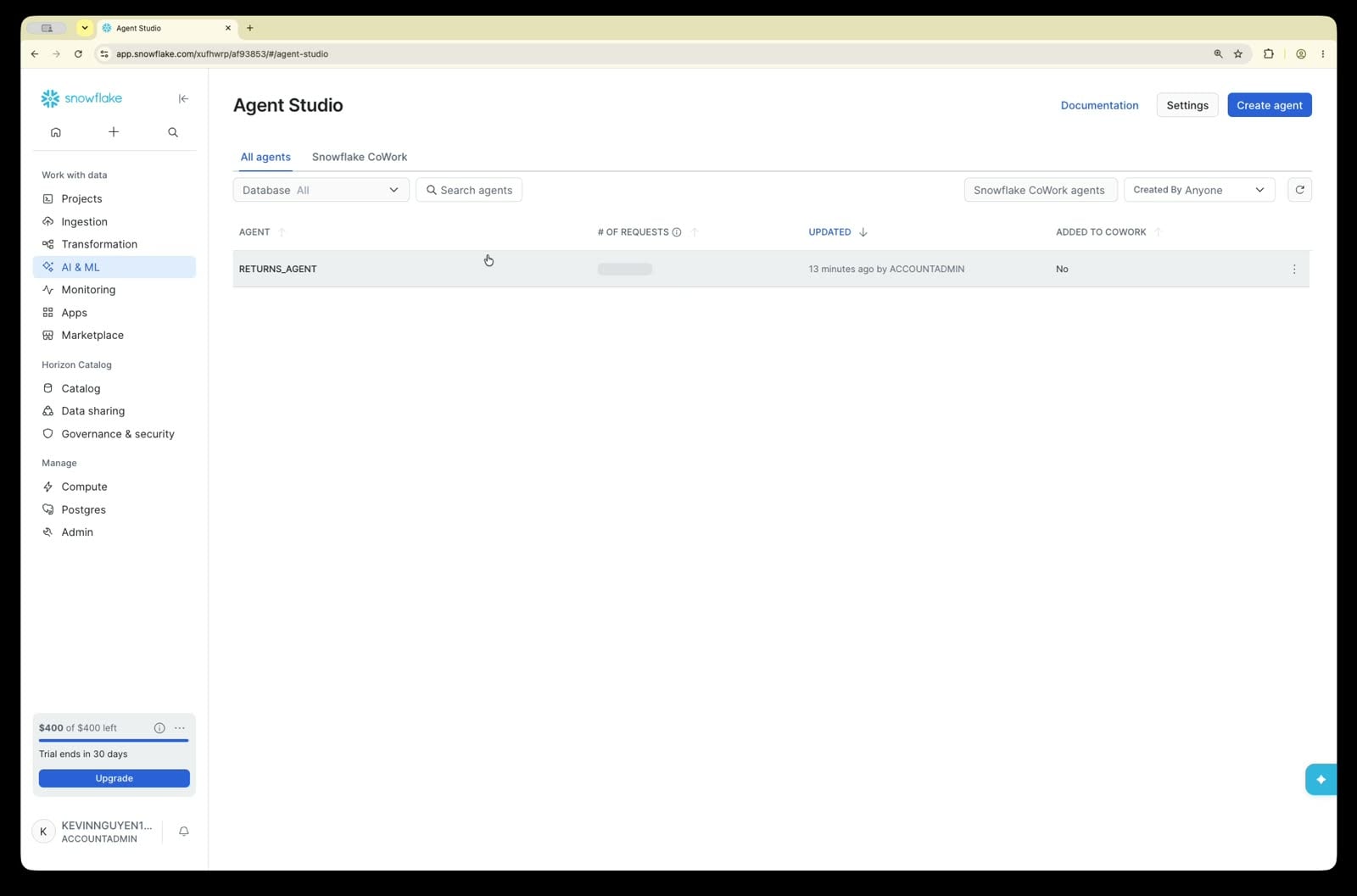Collapse the sidebar with the arrow icon

[183, 98]
